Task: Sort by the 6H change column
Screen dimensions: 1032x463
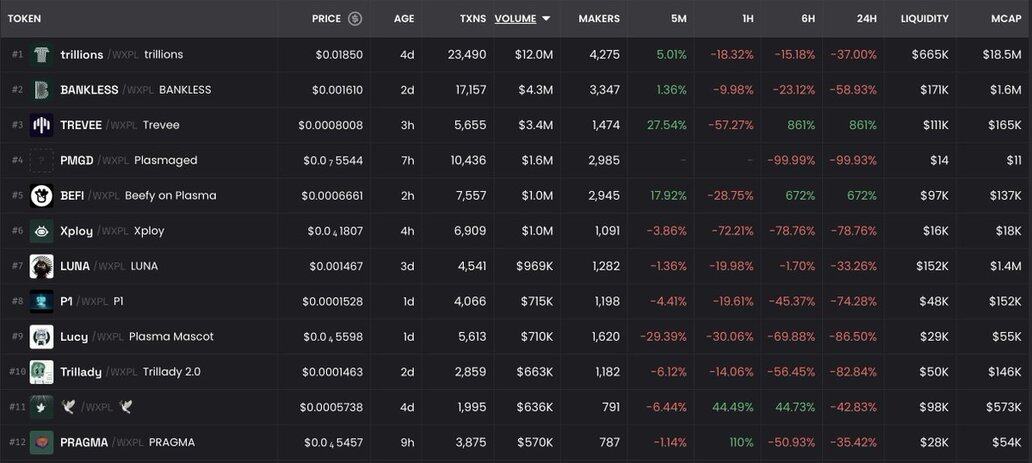Action: point(808,18)
